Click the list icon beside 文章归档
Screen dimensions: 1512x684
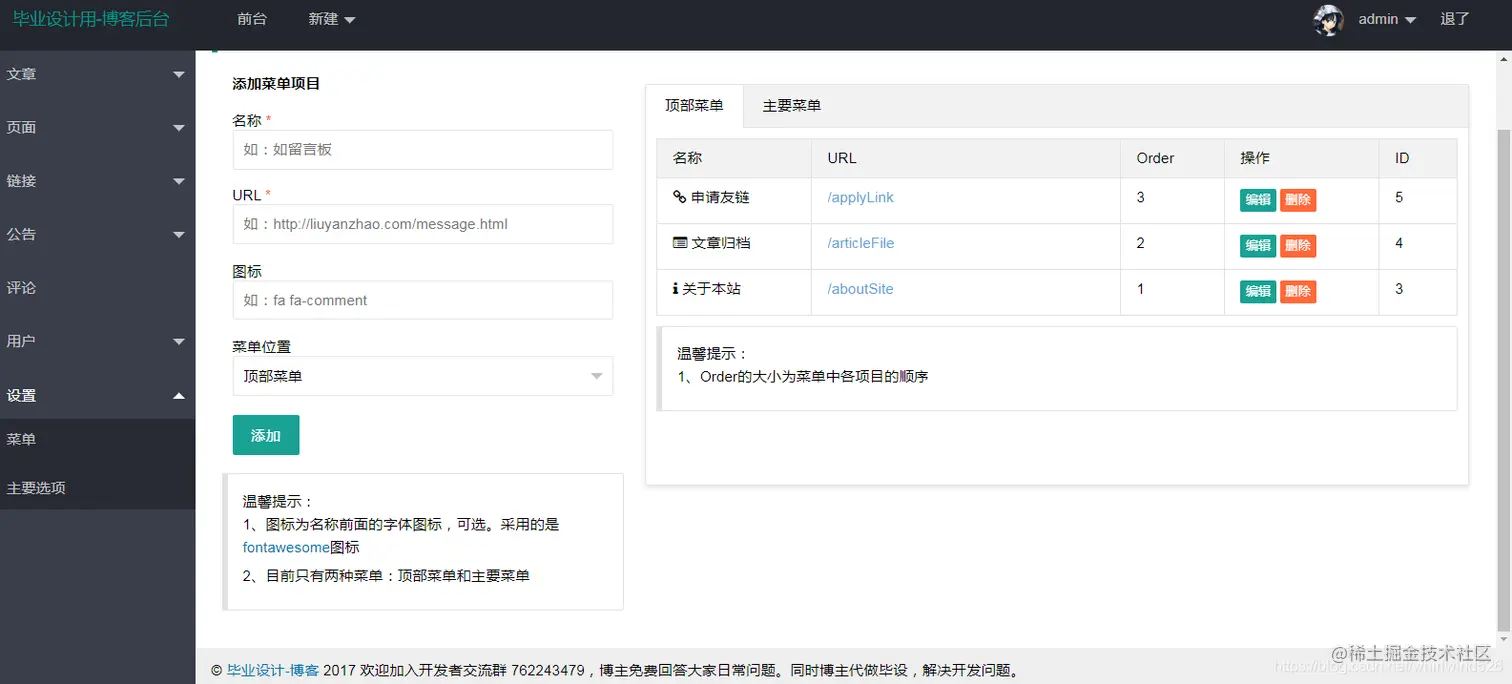(x=680, y=243)
